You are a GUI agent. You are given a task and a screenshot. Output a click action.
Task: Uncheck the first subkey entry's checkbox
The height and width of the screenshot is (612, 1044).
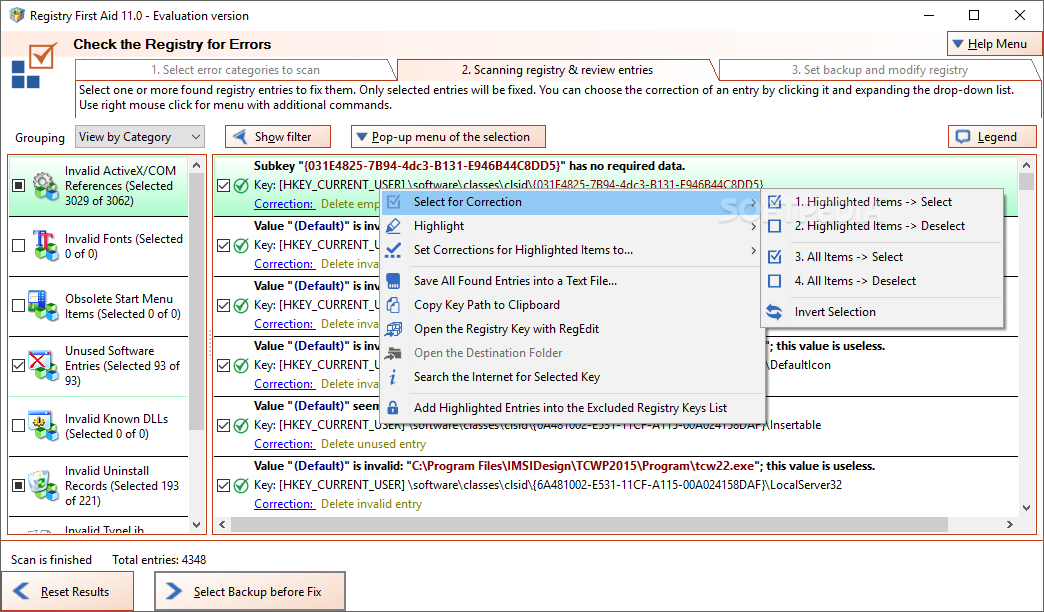[x=224, y=186]
